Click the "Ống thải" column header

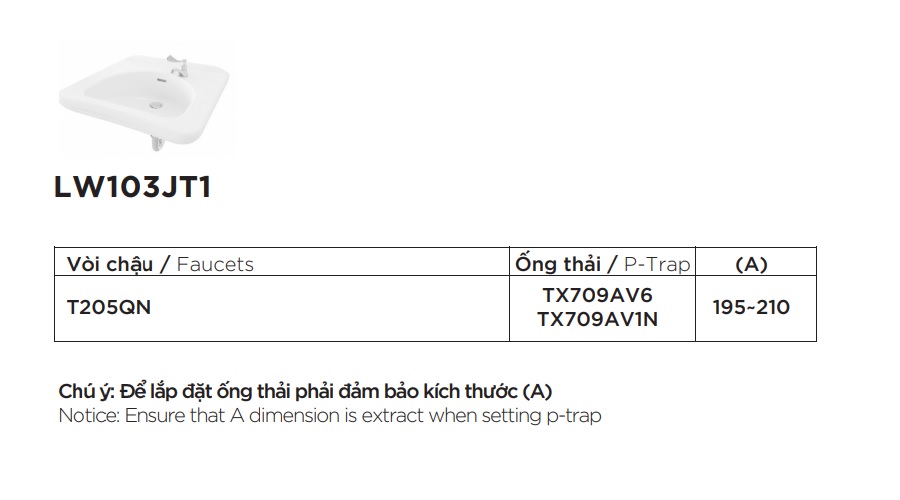pos(558,263)
